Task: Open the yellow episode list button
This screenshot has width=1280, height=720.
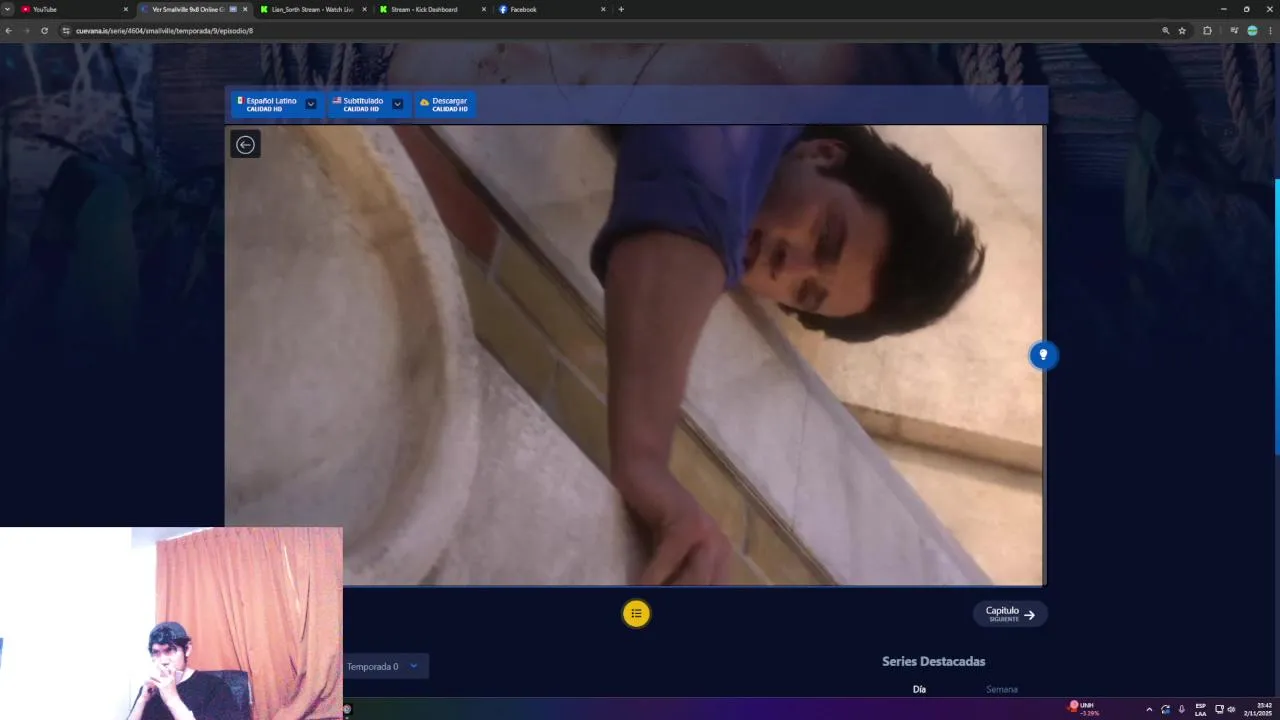Action: [636, 614]
